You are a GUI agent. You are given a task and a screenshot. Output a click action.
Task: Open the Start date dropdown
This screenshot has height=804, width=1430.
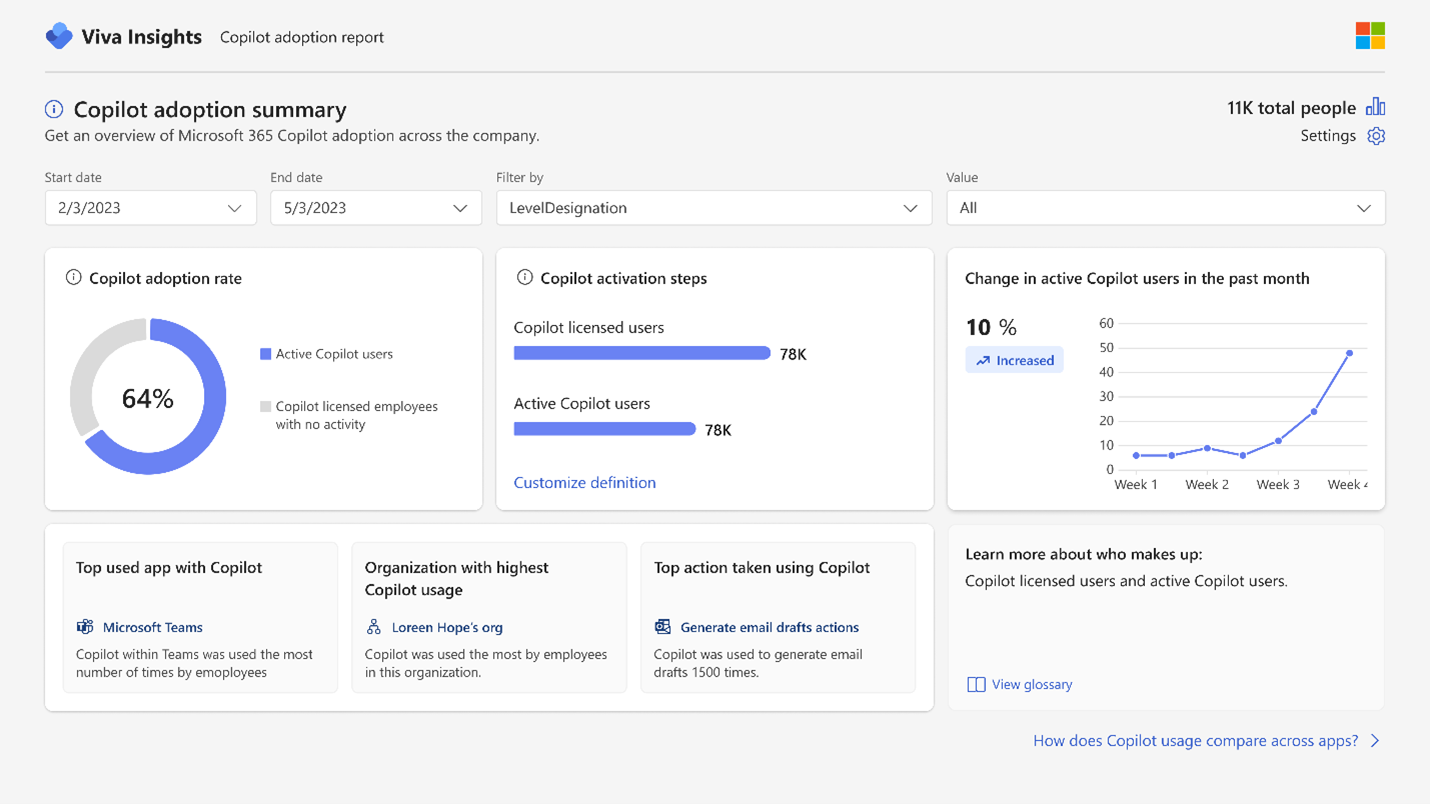[x=150, y=208]
